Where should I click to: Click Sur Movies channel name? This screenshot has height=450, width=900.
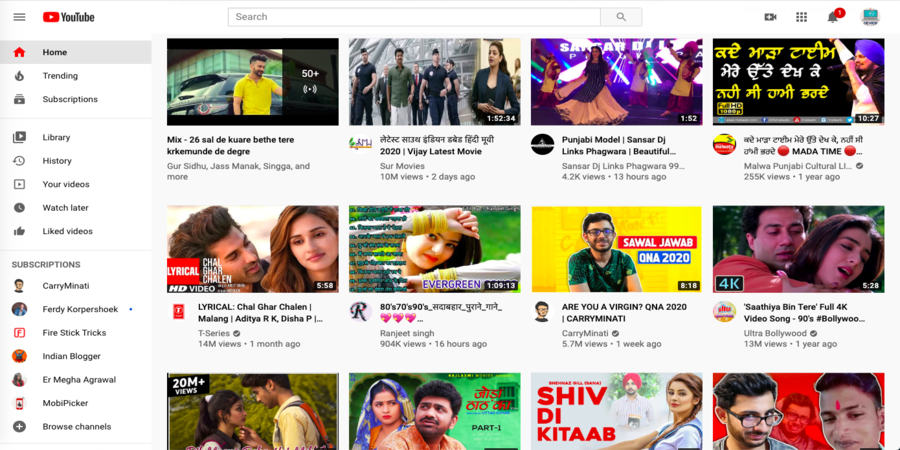(402, 166)
